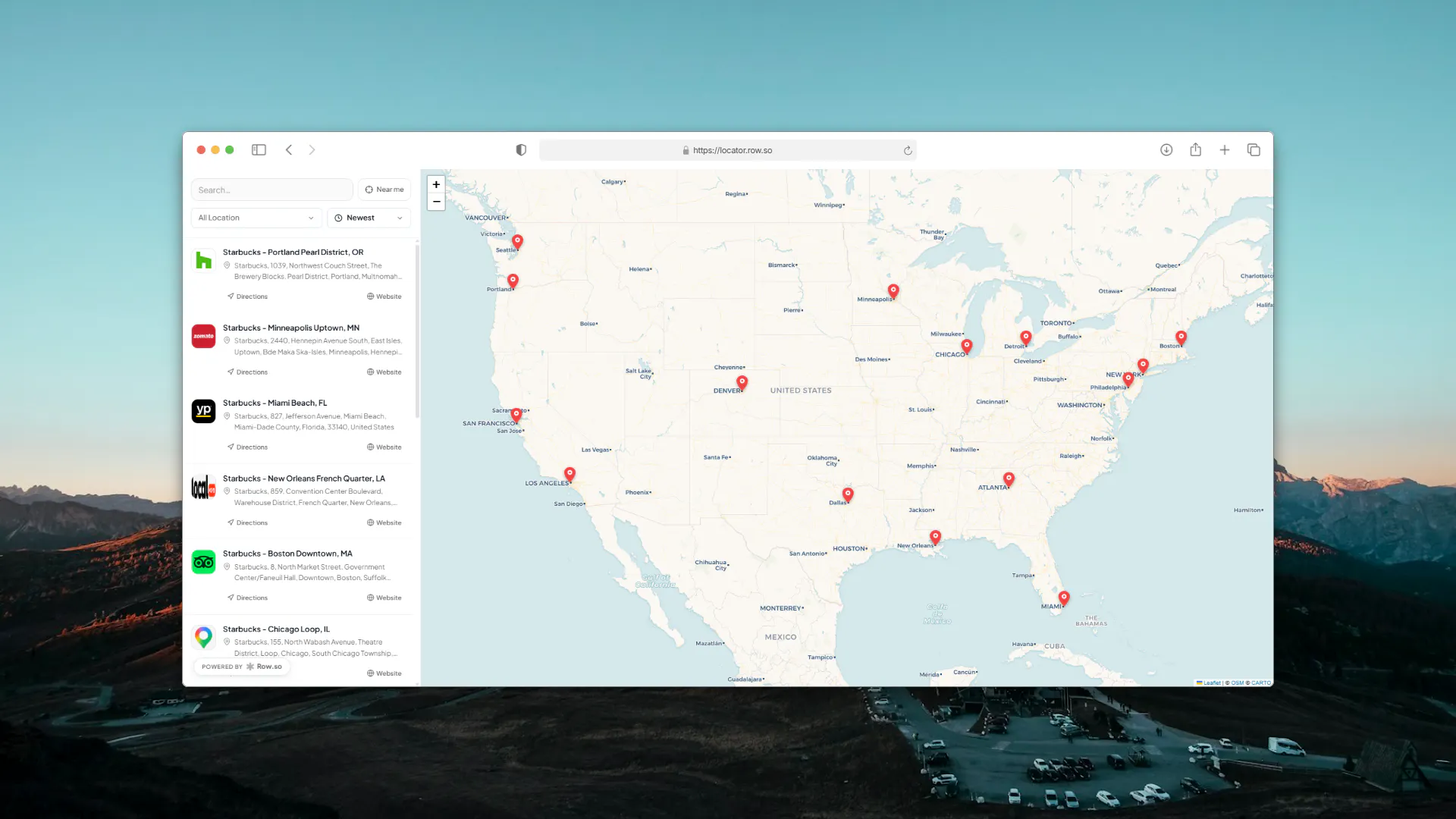Screen dimensions: 1456x819
Task: Show tab overview icon
Action: point(1254,150)
